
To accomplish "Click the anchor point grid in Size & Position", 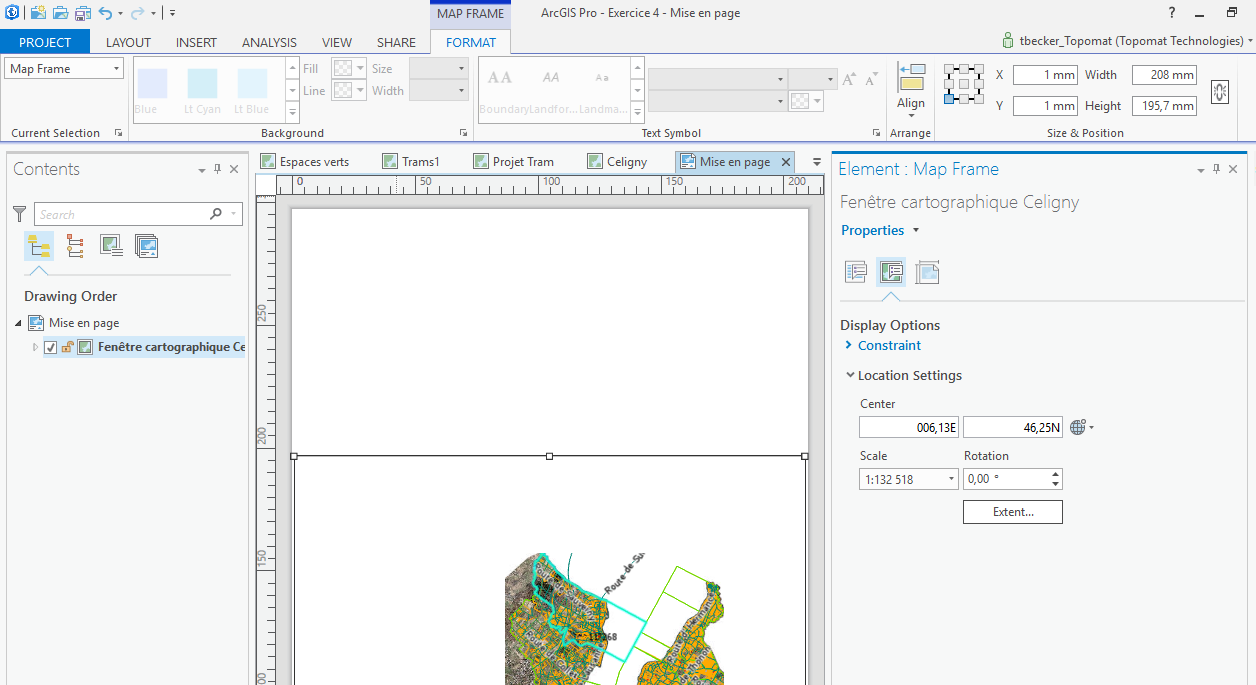I will [x=963, y=89].
